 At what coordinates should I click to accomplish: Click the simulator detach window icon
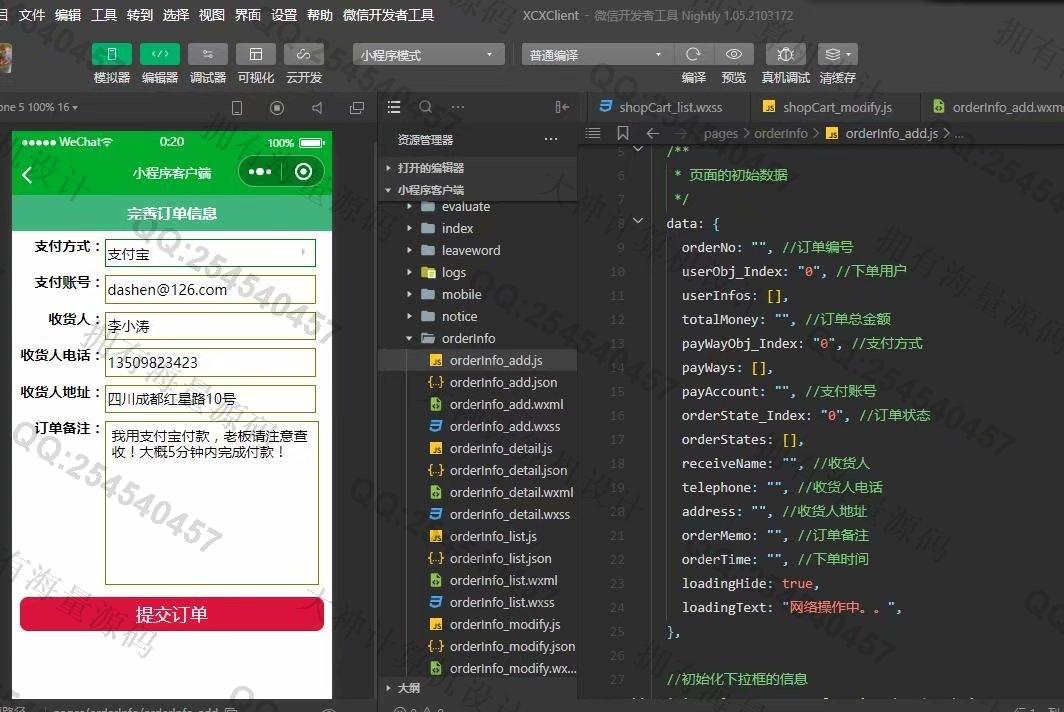click(x=357, y=108)
